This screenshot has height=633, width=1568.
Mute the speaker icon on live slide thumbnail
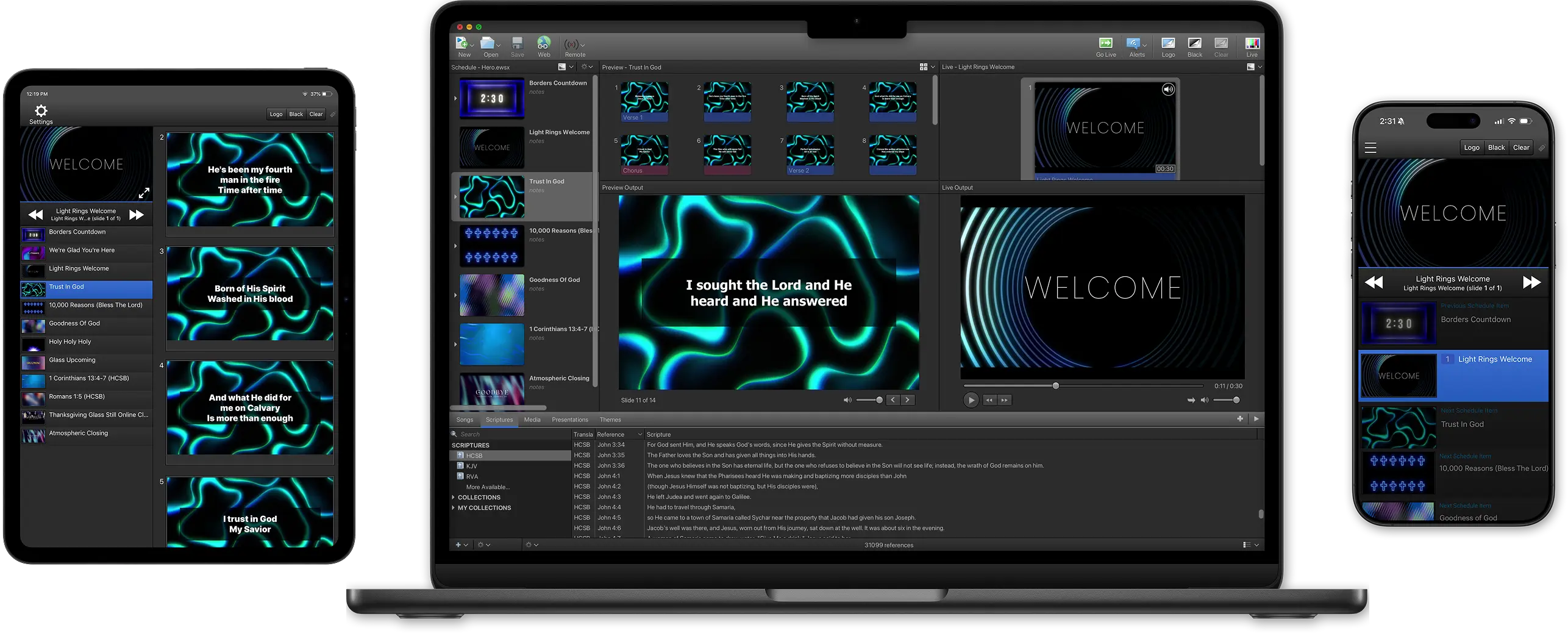(1167, 90)
